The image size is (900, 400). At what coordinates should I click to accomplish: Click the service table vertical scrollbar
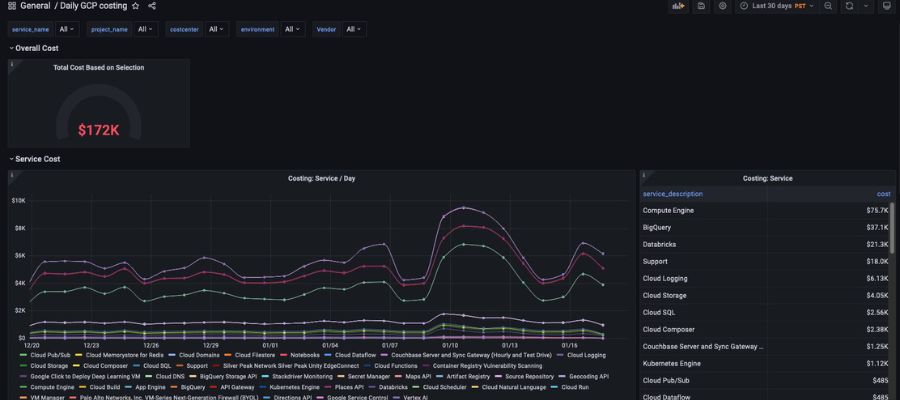891,228
